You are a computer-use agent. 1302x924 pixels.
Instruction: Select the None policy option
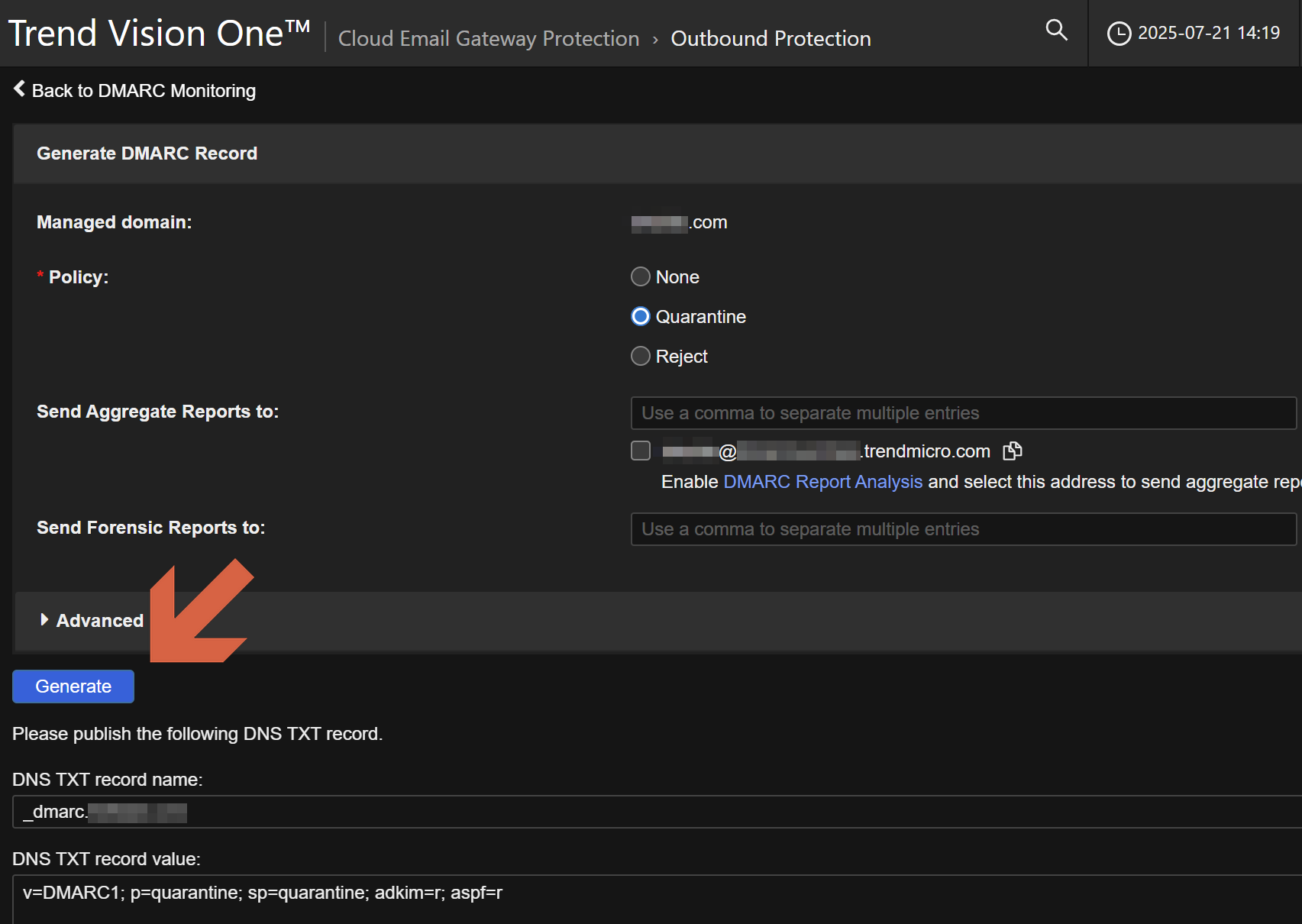coord(641,276)
